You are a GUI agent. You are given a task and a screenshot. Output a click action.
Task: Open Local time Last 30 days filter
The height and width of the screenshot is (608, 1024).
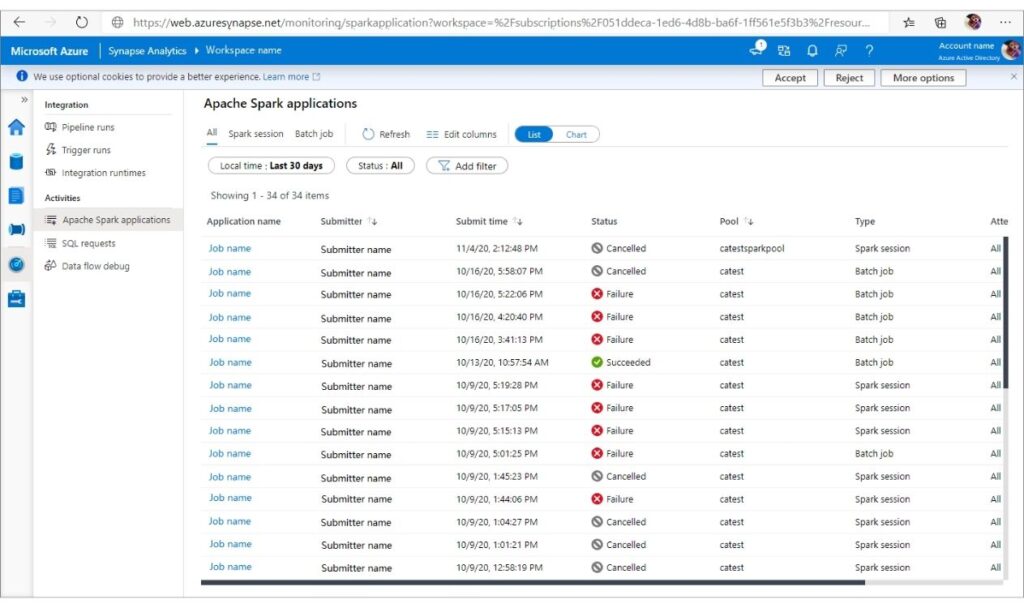pos(271,166)
